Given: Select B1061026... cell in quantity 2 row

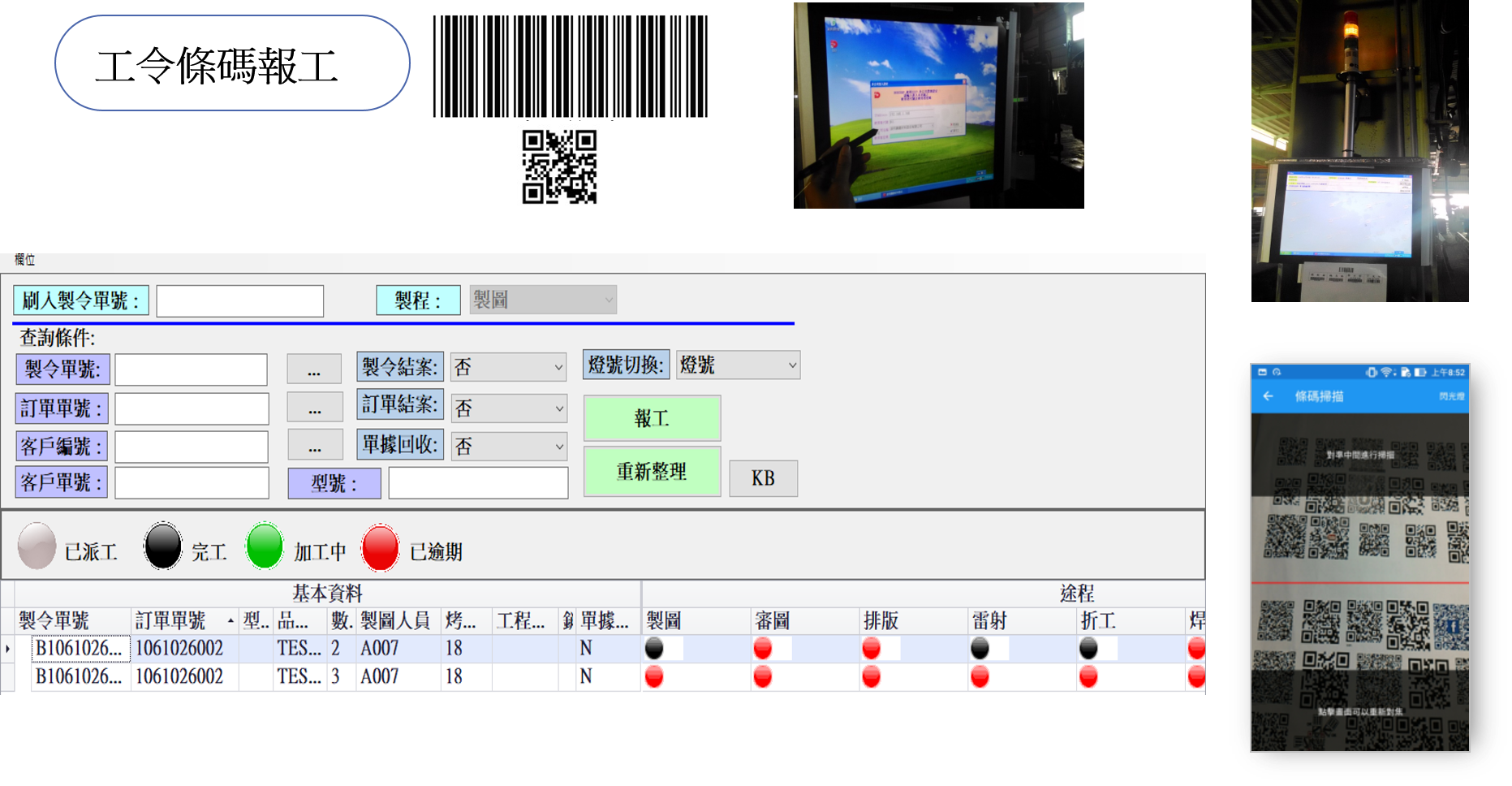Looking at the screenshot, I should [80, 648].
